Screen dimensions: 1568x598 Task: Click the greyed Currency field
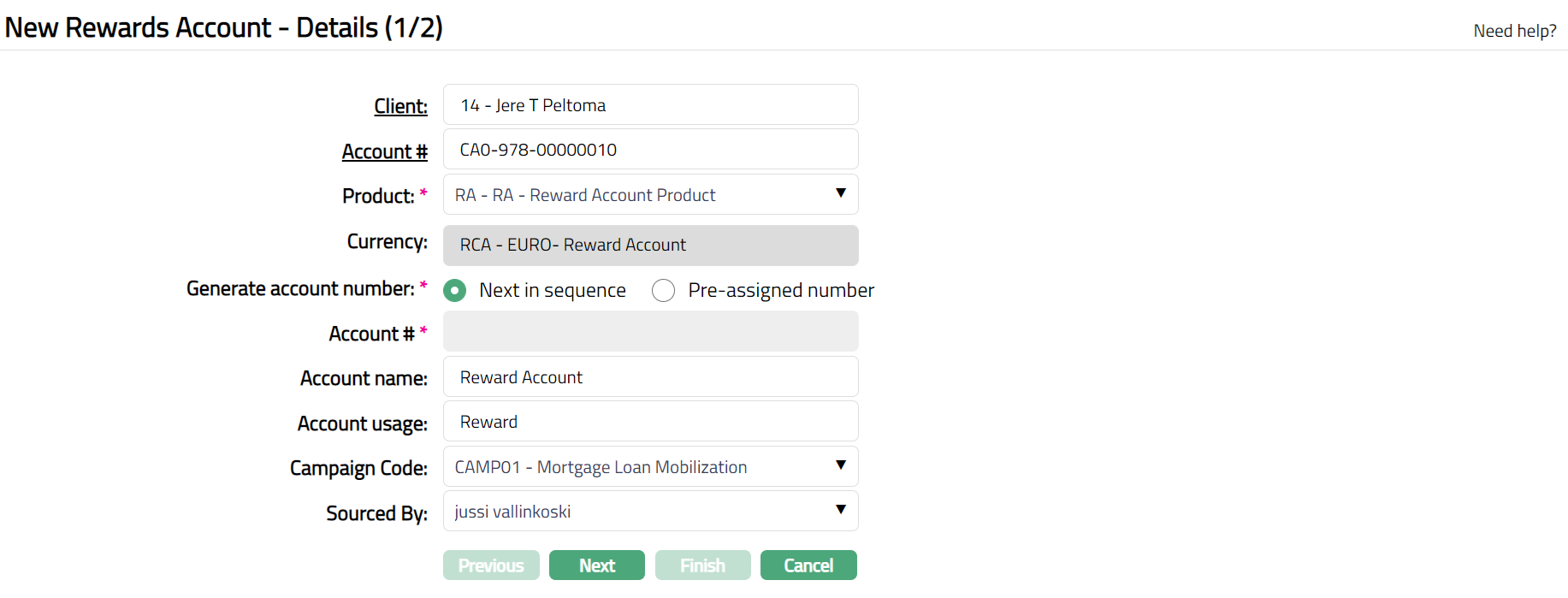(650, 246)
